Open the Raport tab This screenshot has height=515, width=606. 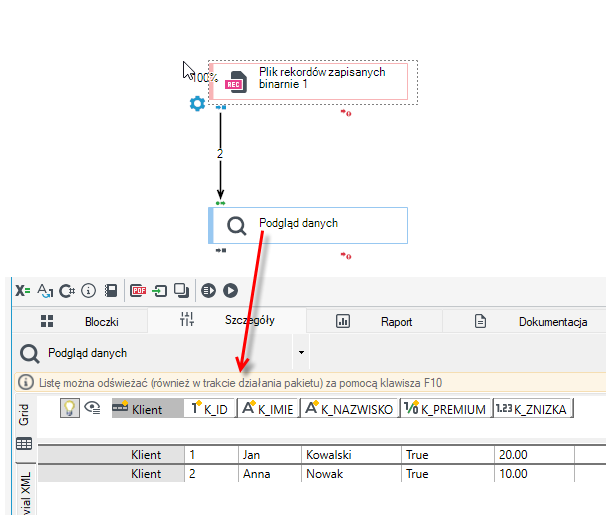(x=374, y=321)
